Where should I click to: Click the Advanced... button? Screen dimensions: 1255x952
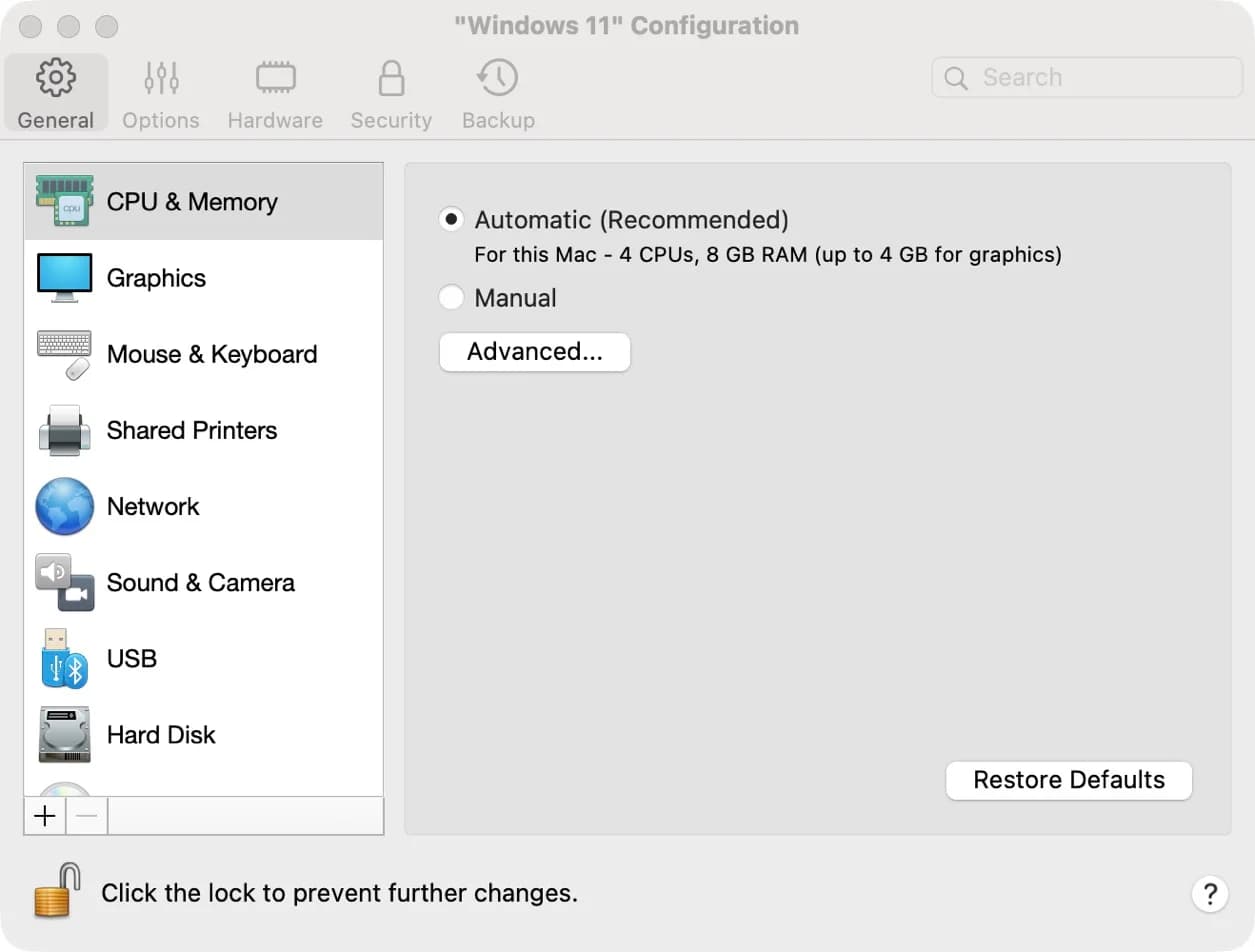[x=535, y=352]
